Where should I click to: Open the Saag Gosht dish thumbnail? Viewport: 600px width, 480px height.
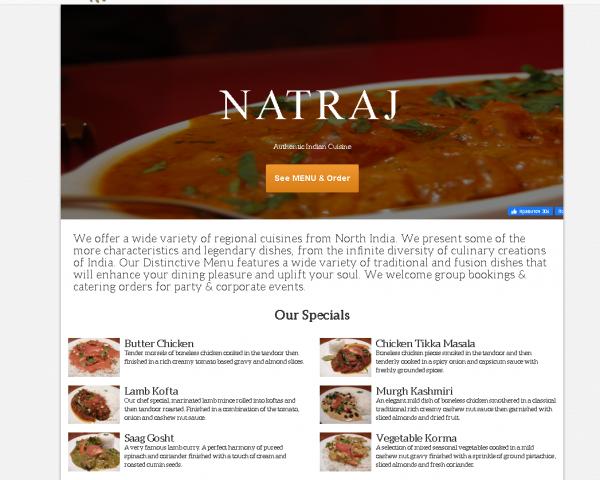coord(94,452)
